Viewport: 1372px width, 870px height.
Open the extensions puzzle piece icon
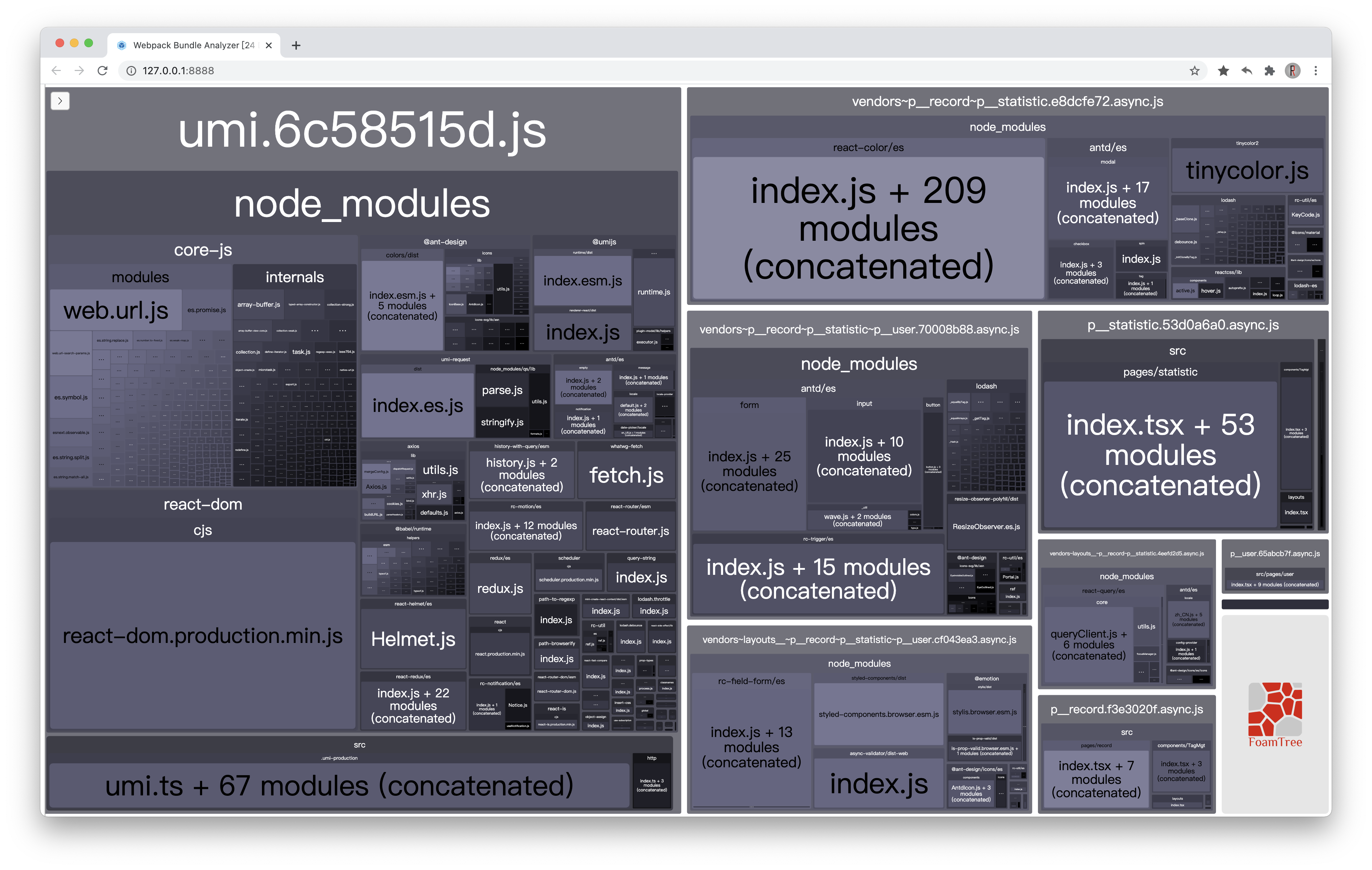pyautogui.click(x=1269, y=71)
